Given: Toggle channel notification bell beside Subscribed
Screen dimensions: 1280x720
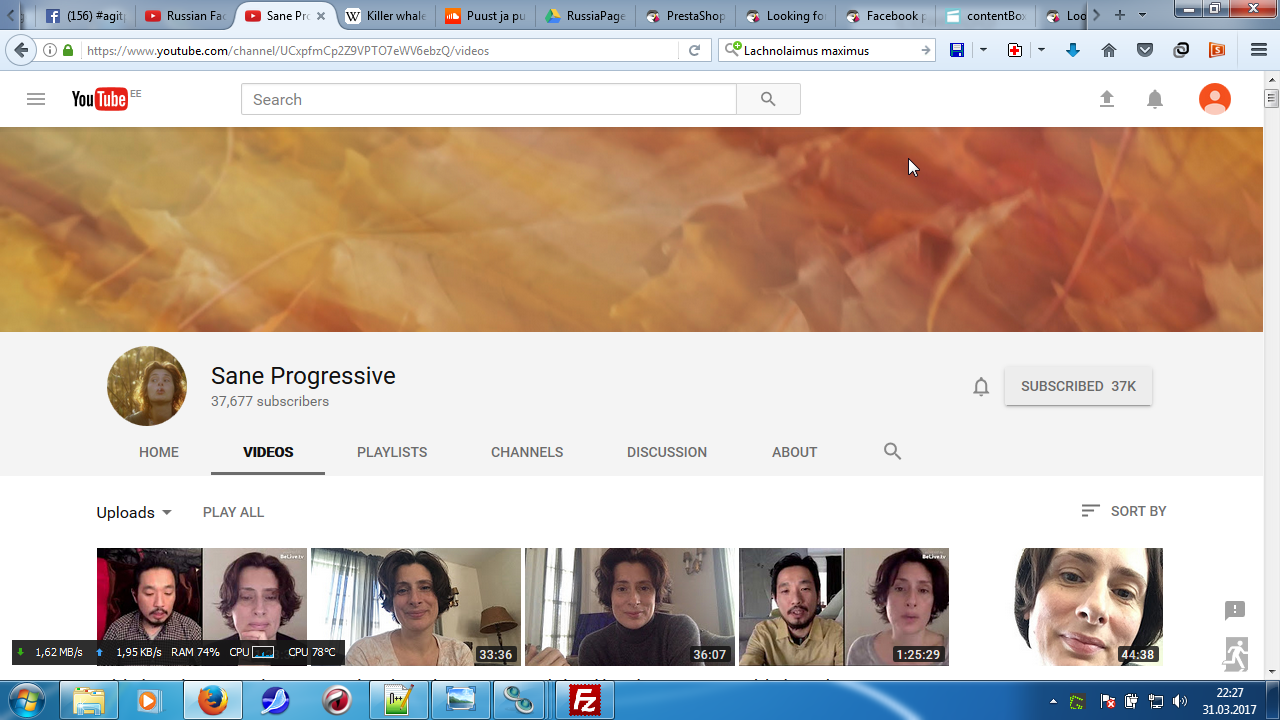Looking at the screenshot, I should (981, 387).
